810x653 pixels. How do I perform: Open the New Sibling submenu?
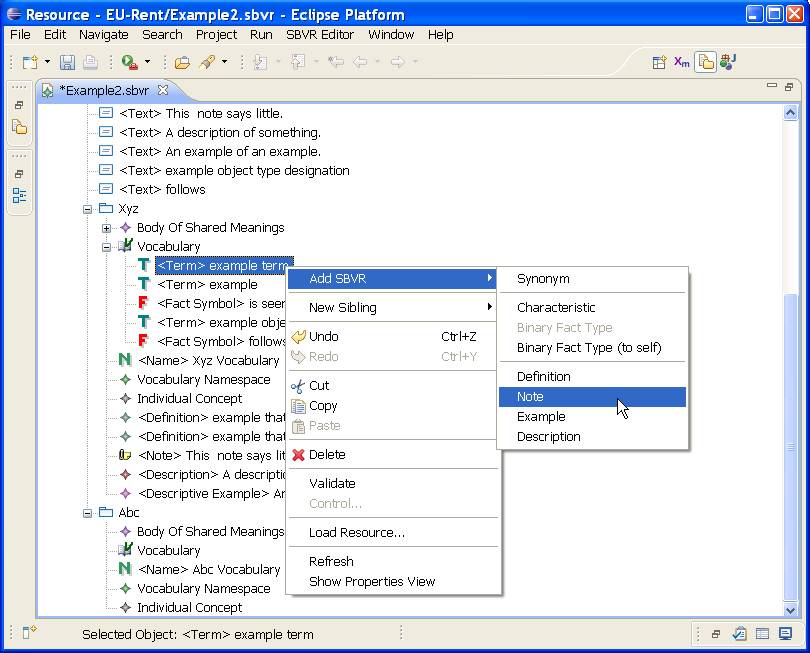pos(393,308)
